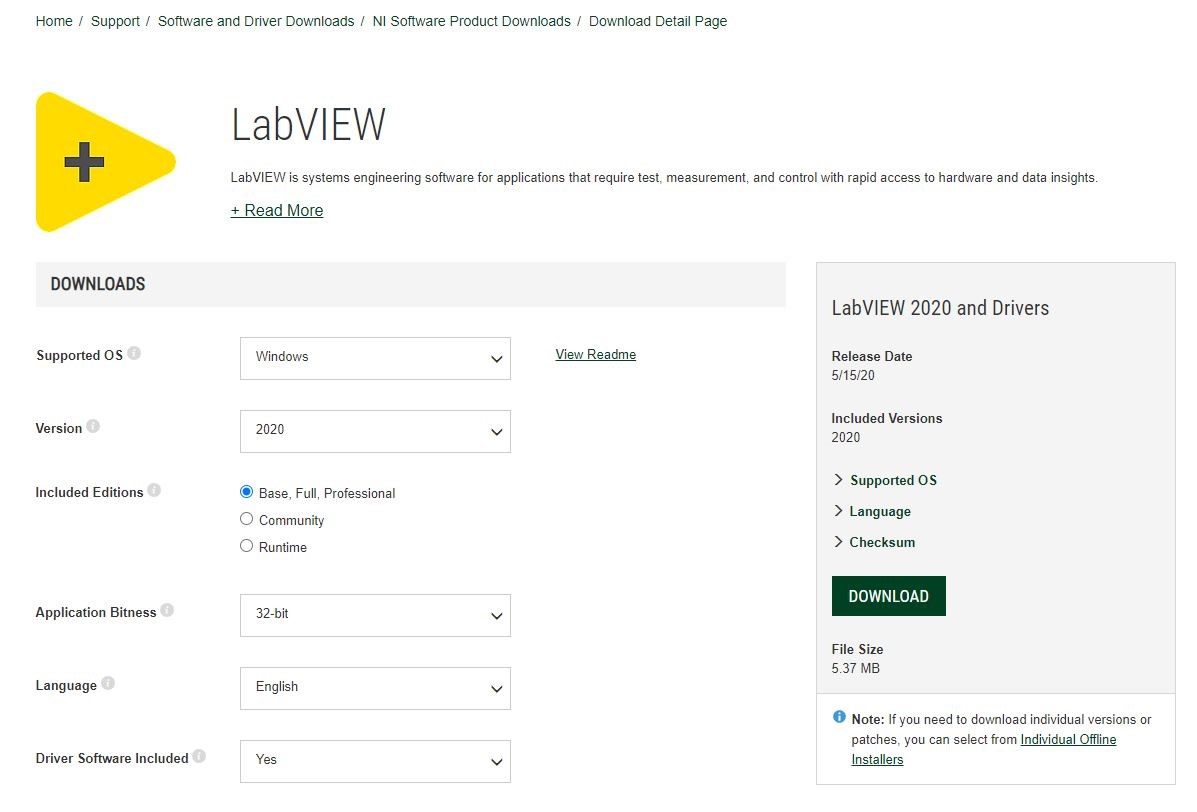
Task: Select the Community edition radio button
Action: click(x=246, y=519)
